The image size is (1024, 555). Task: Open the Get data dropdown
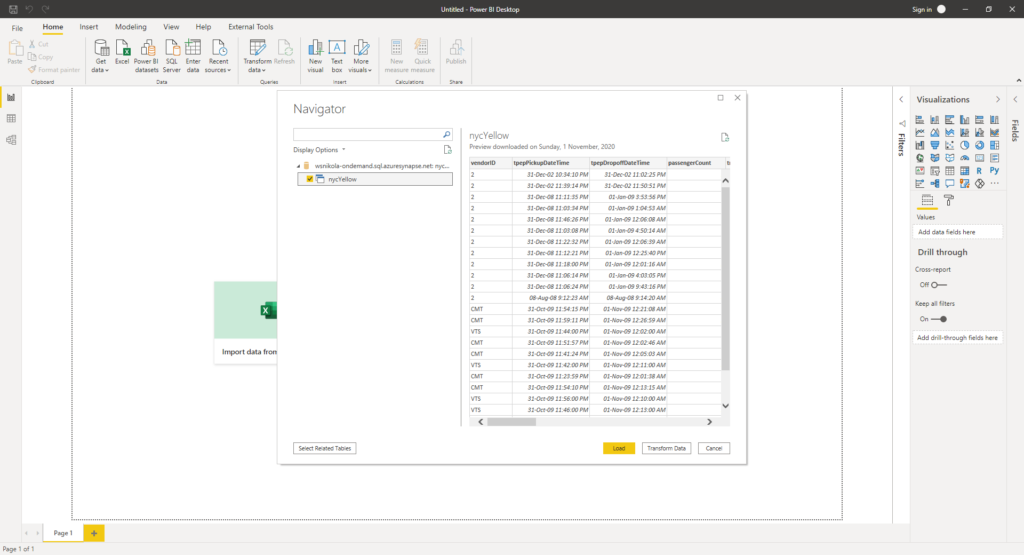[x=101, y=56]
